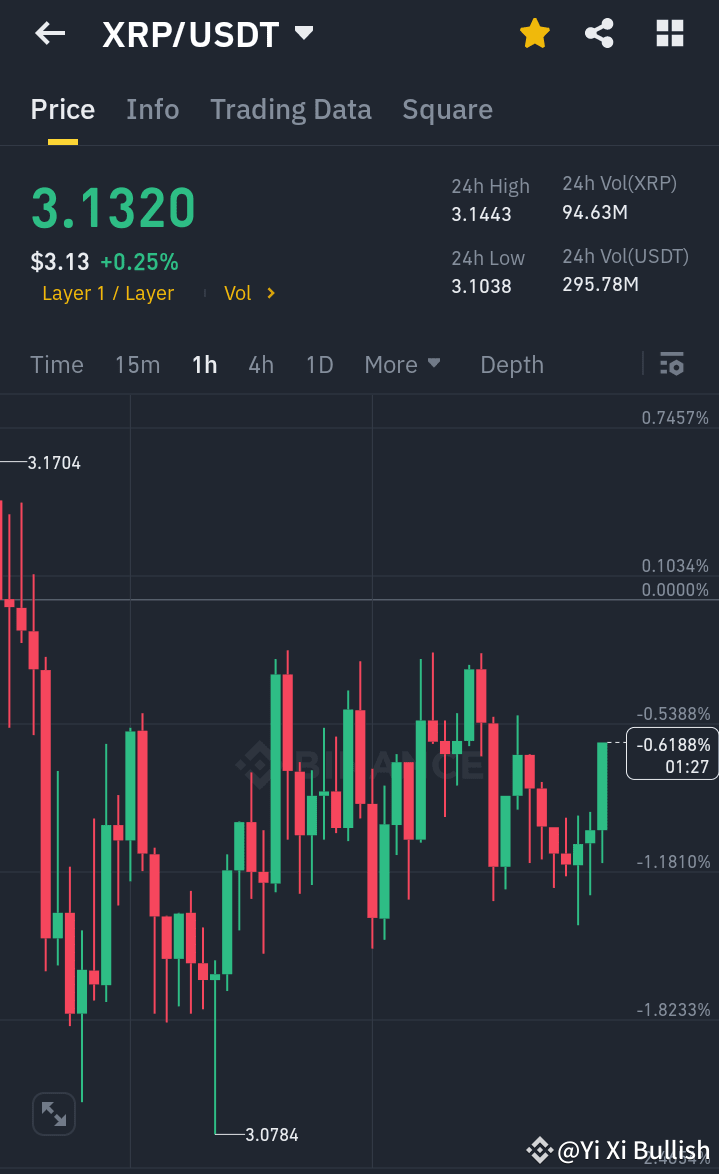Click the 3.0784 low price marker on the chart
719x1174 pixels.
click(x=270, y=1135)
